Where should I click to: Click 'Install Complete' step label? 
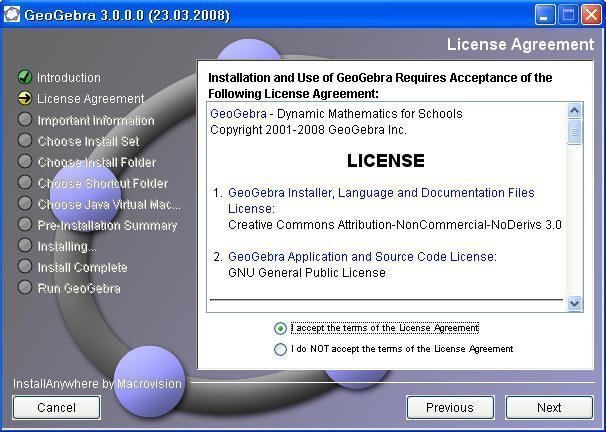[82, 267]
